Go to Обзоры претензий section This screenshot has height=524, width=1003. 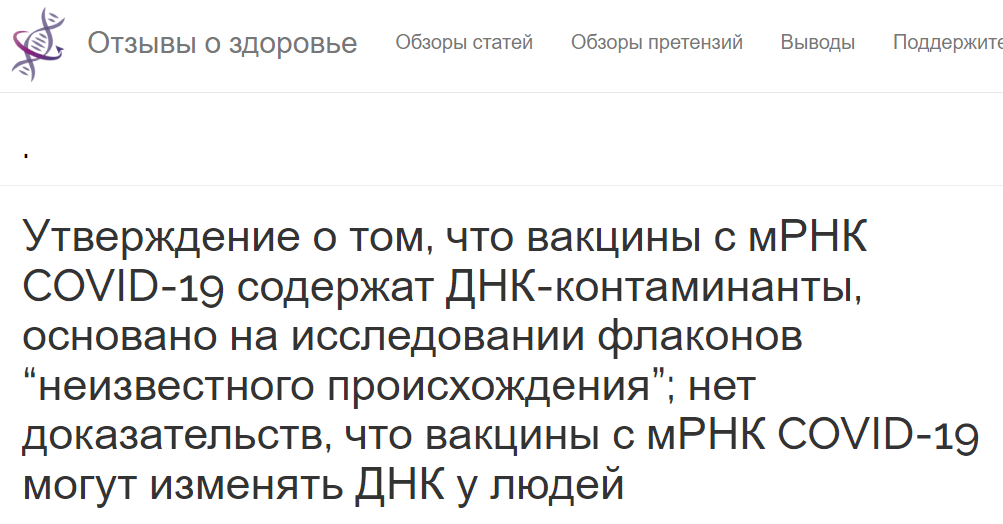(656, 42)
